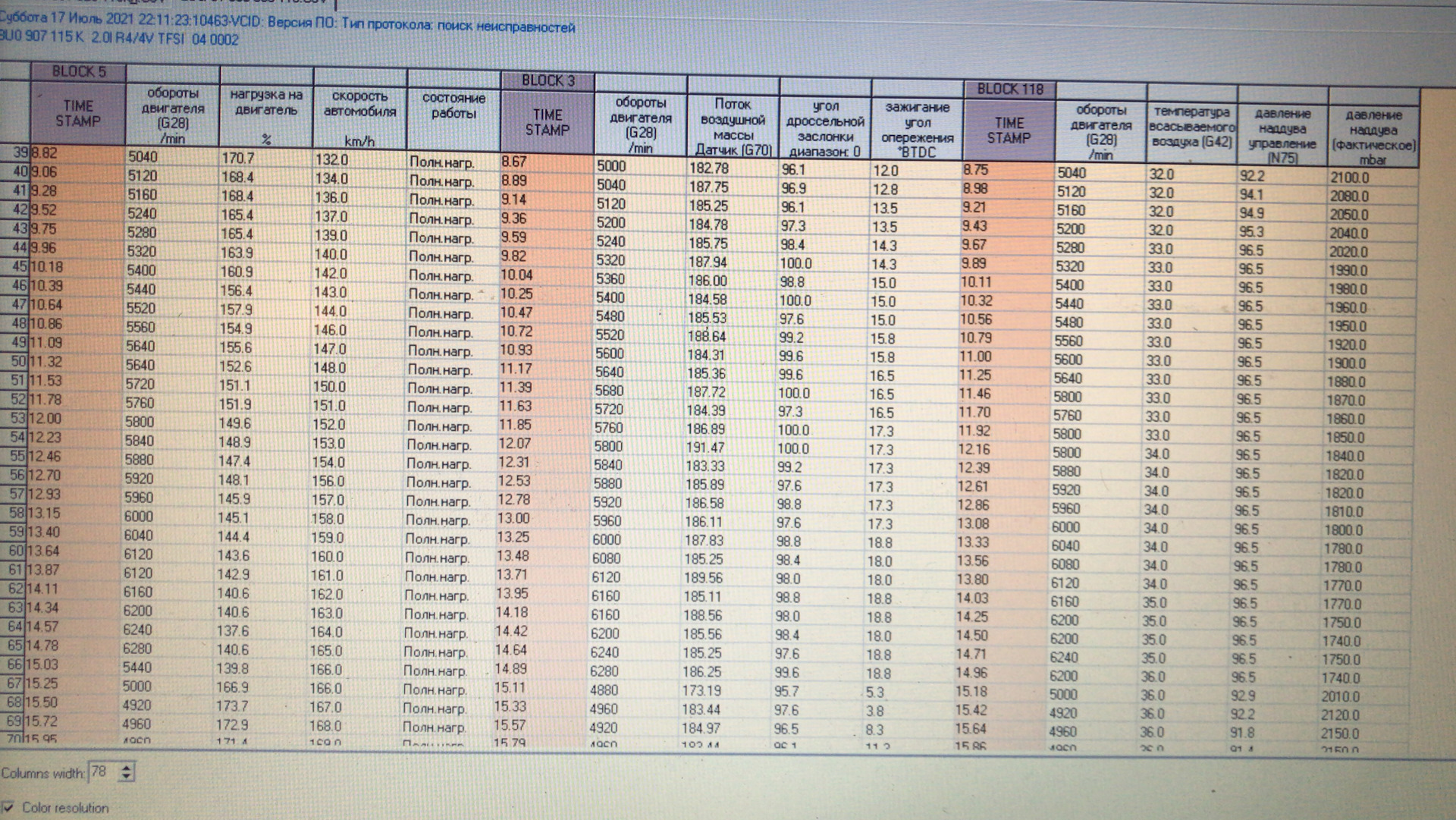This screenshot has height=820, width=1456.
Task: Click 'Полн.нагр.' cell in row 39
Action: point(441,162)
